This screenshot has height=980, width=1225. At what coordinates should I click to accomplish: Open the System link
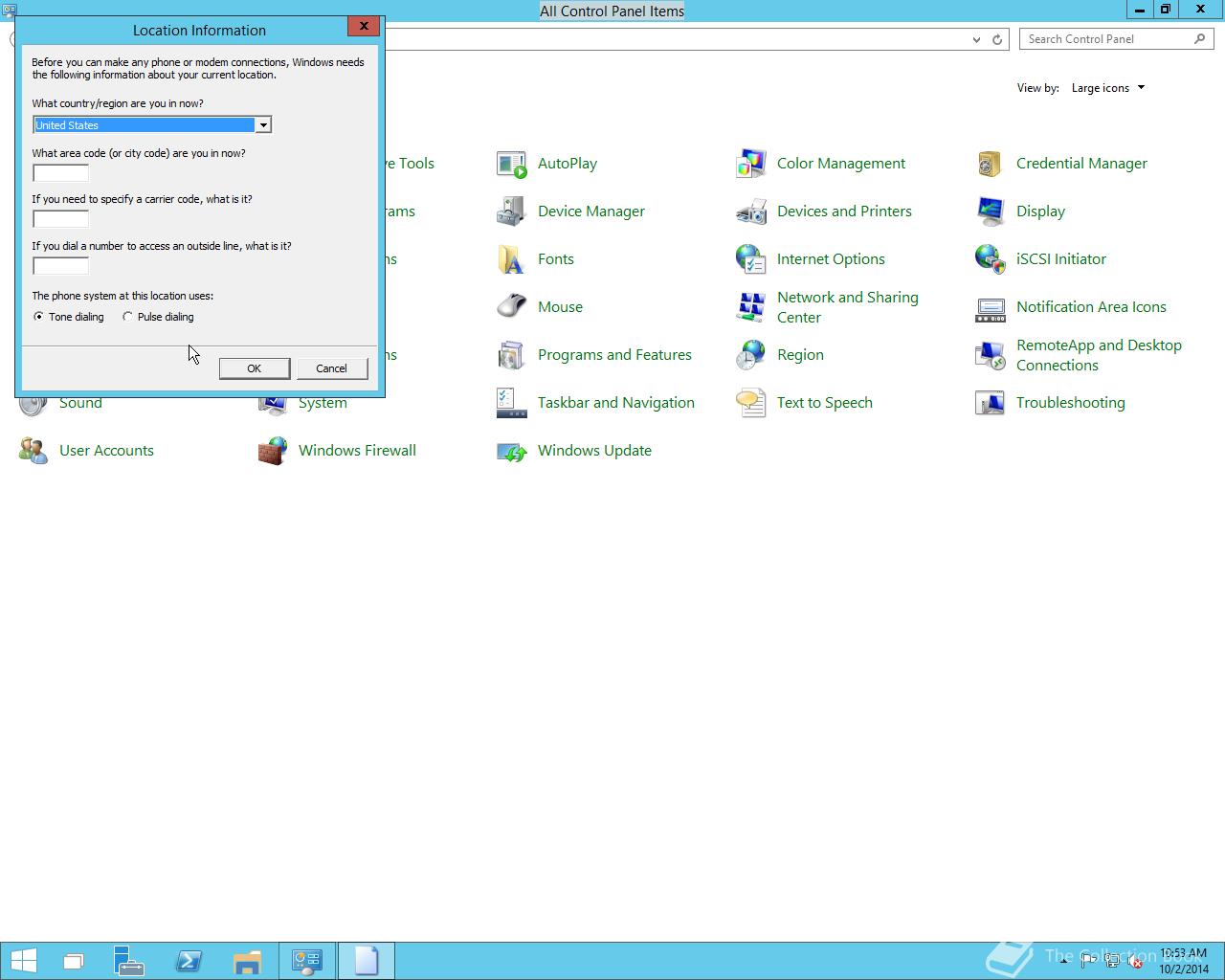coord(323,403)
